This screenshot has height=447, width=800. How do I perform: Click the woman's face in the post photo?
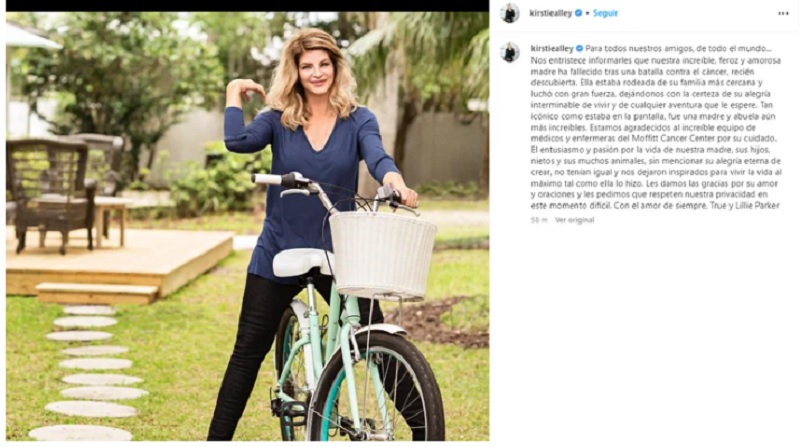[x=316, y=70]
